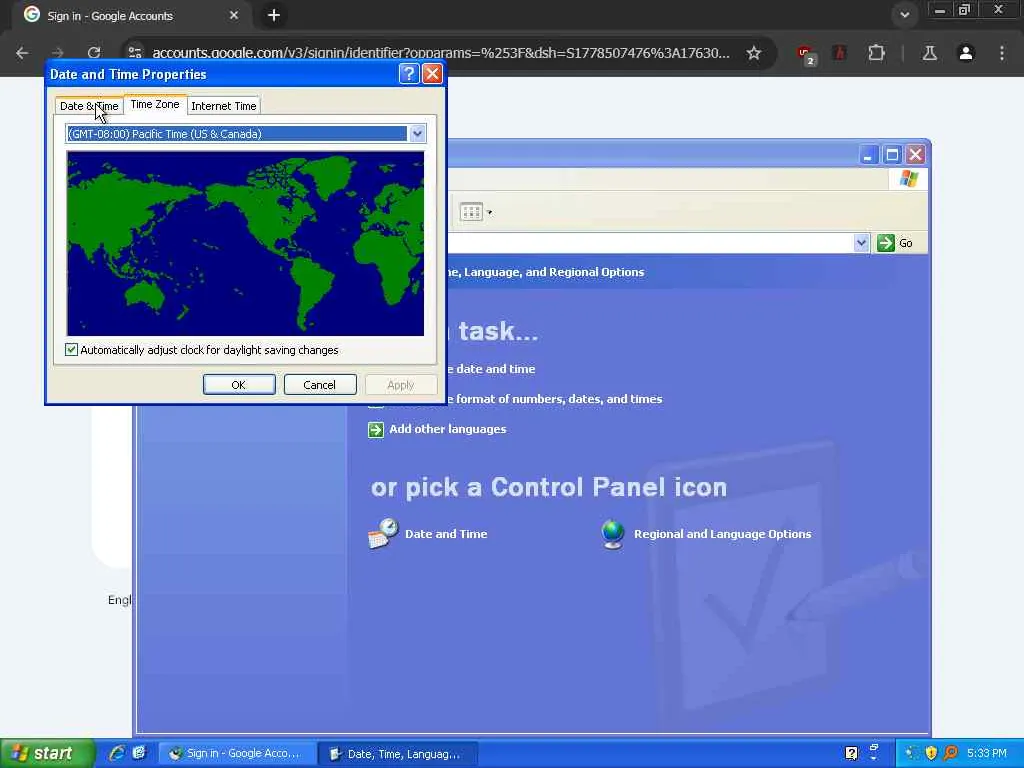
Task: Click the Windows flag logo in Control Panel
Action: pyautogui.click(x=908, y=179)
